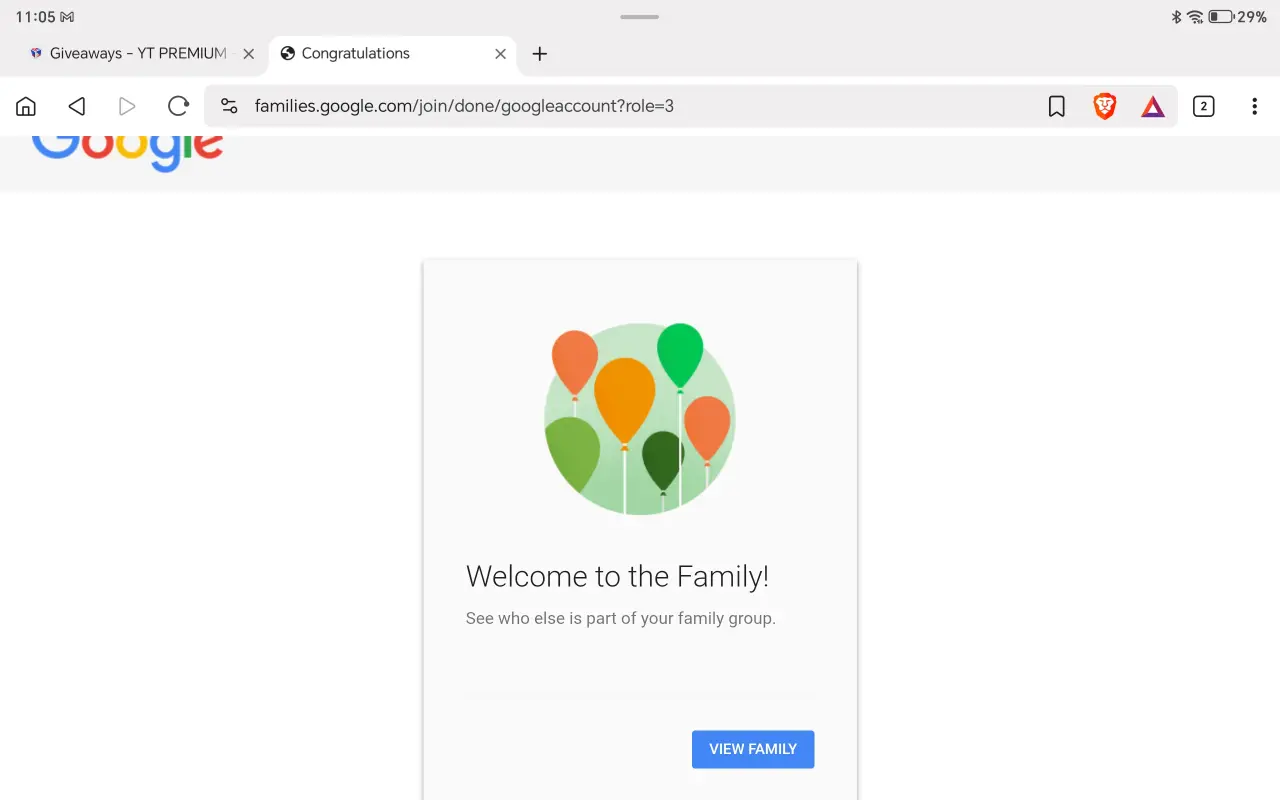Click the forward navigation arrow
Image resolution: width=1280 pixels, height=800 pixels.
(x=127, y=106)
